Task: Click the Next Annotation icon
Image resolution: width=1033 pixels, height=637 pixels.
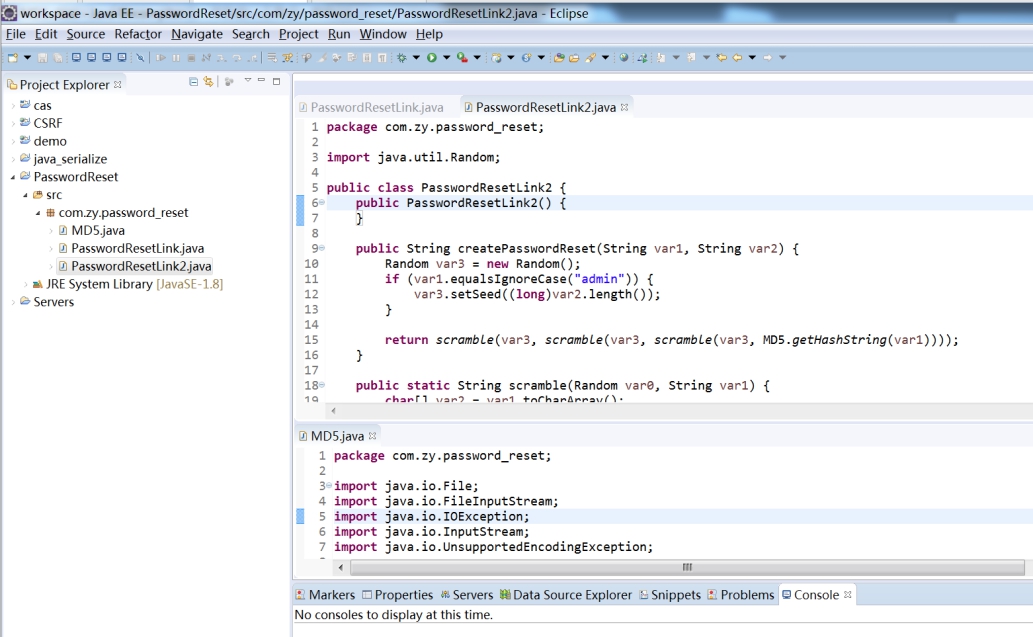Action: (661, 58)
